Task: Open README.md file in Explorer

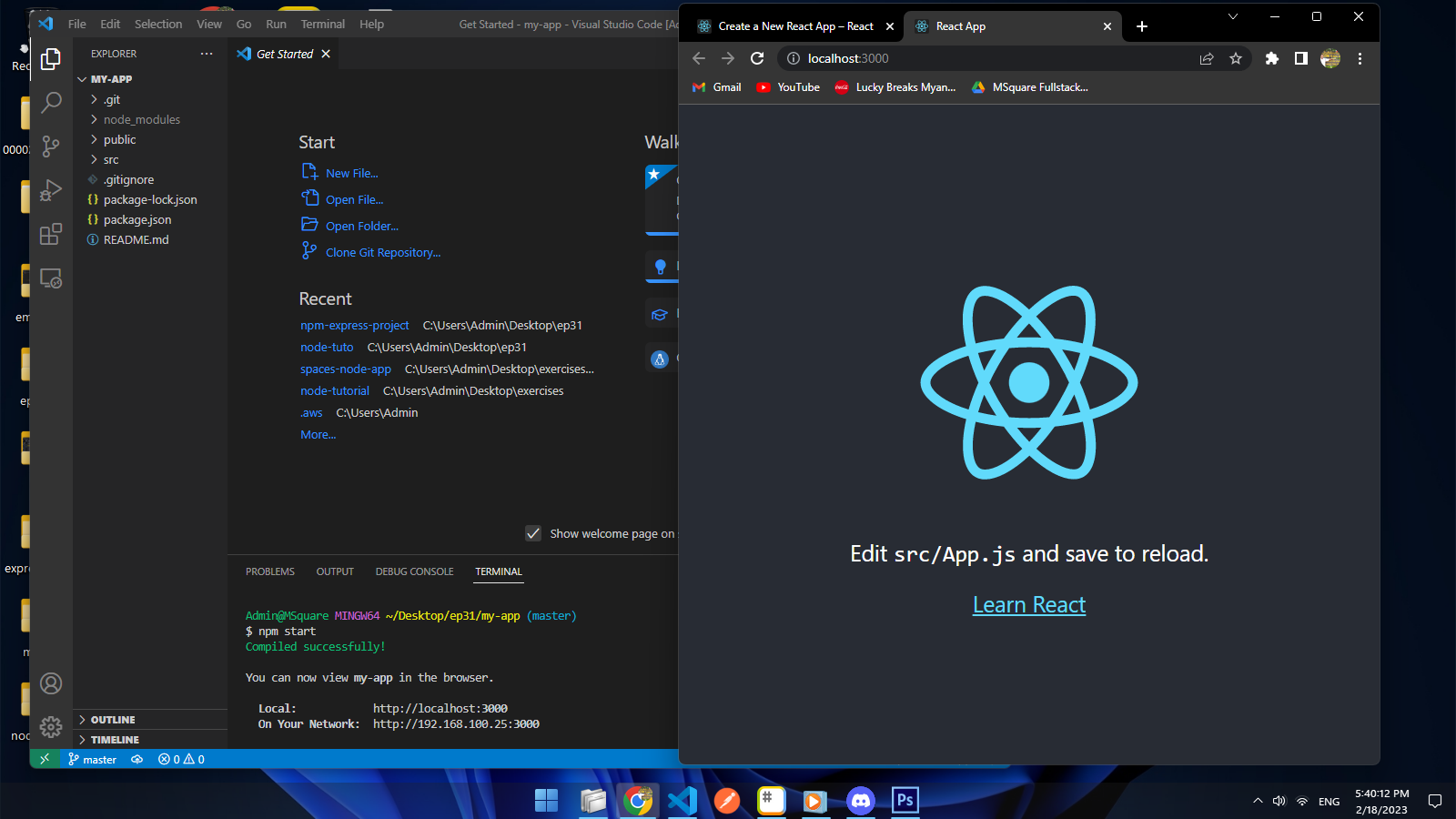Action: 136,239
